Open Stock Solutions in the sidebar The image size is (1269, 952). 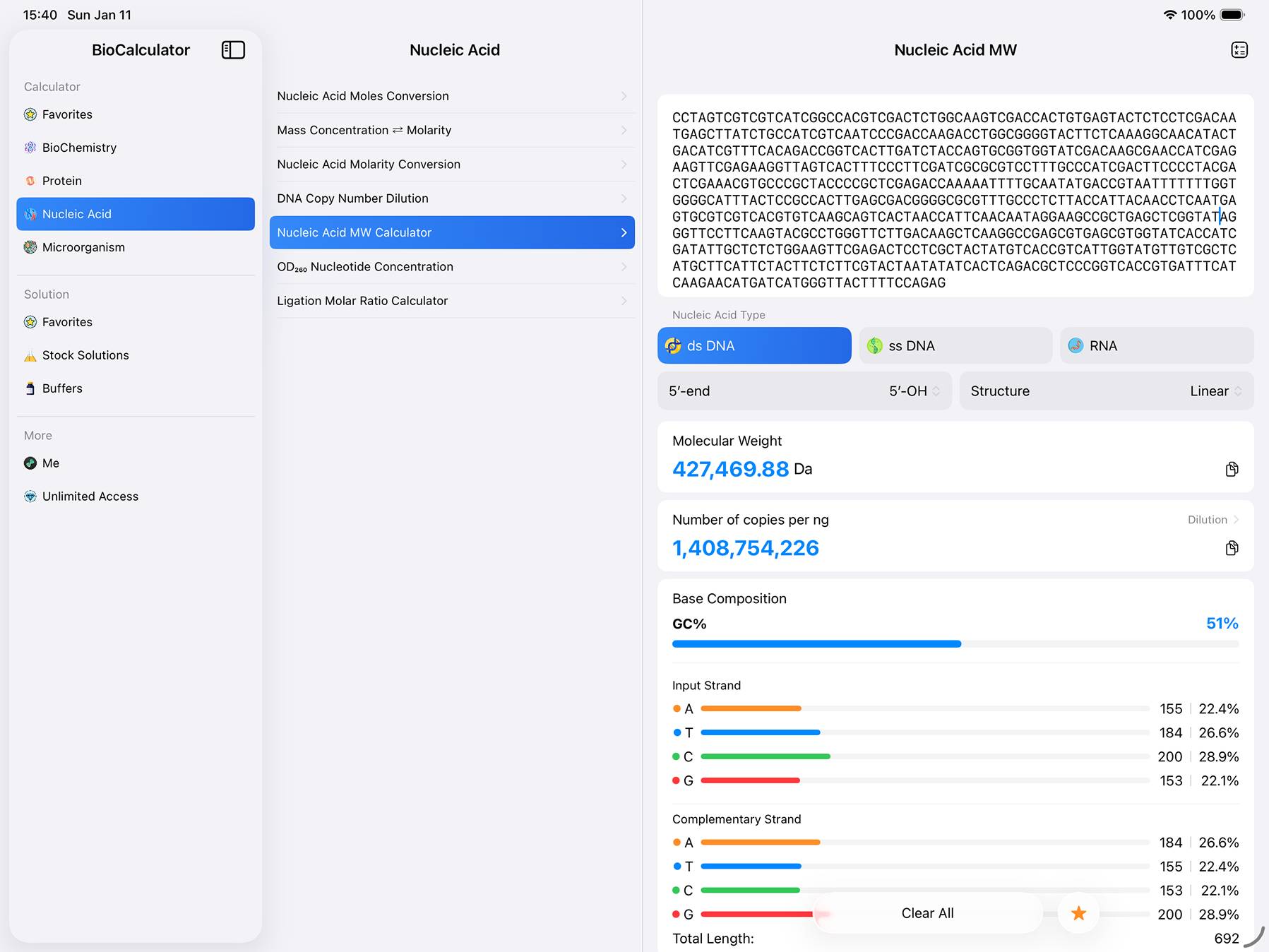pyautogui.click(x=85, y=355)
